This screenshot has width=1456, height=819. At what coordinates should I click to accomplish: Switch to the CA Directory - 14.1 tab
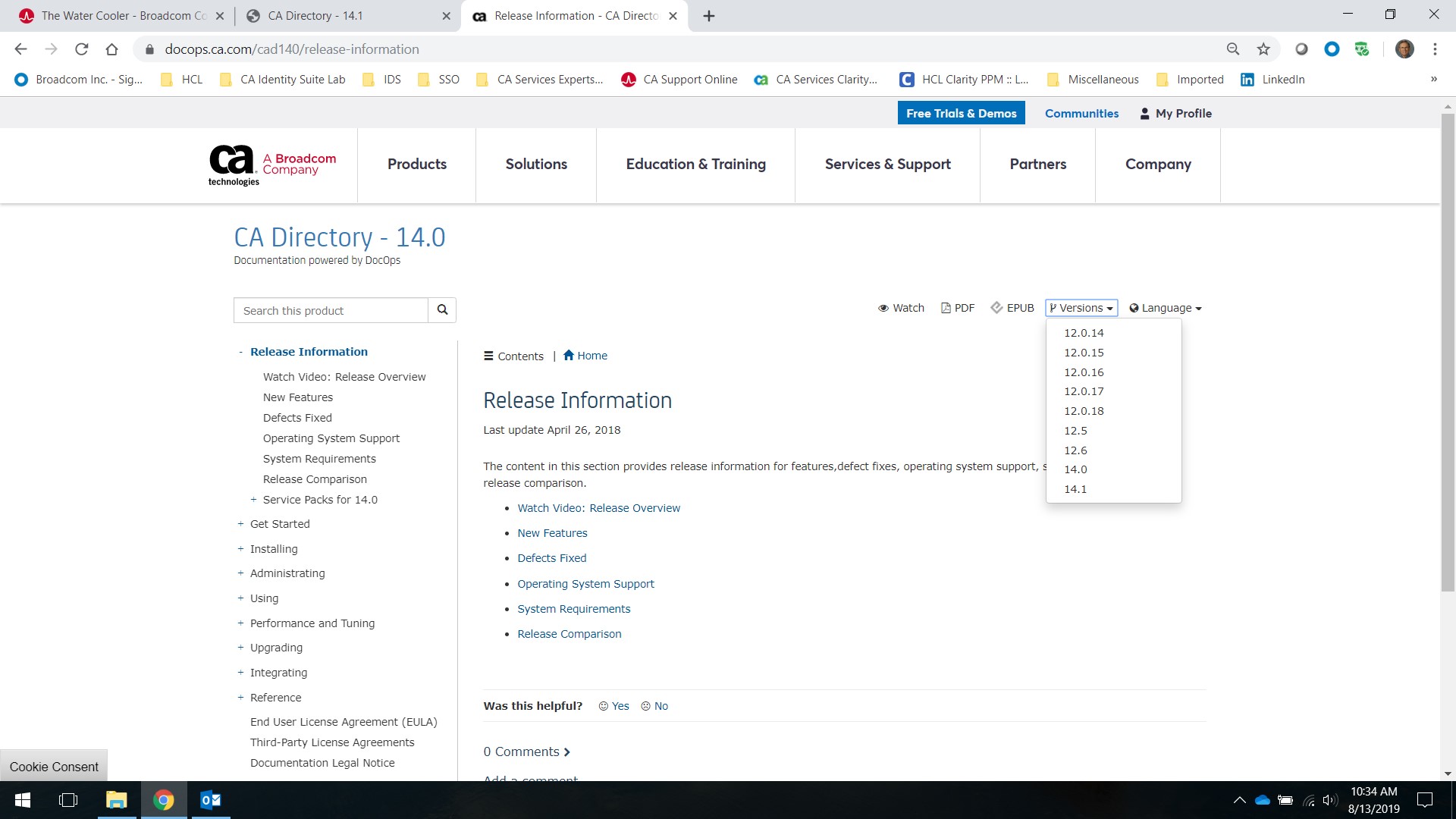tap(315, 16)
